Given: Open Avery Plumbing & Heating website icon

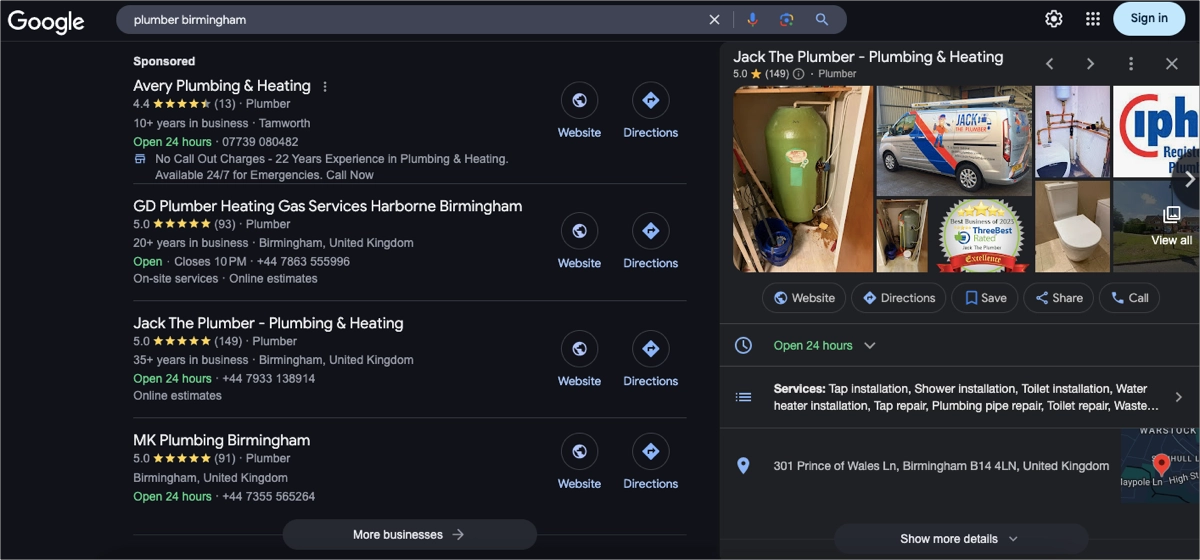Looking at the screenshot, I should [x=579, y=100].
